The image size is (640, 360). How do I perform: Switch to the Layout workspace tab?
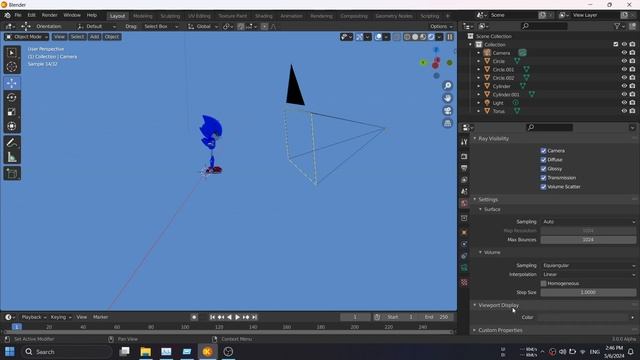pos(118,16)
